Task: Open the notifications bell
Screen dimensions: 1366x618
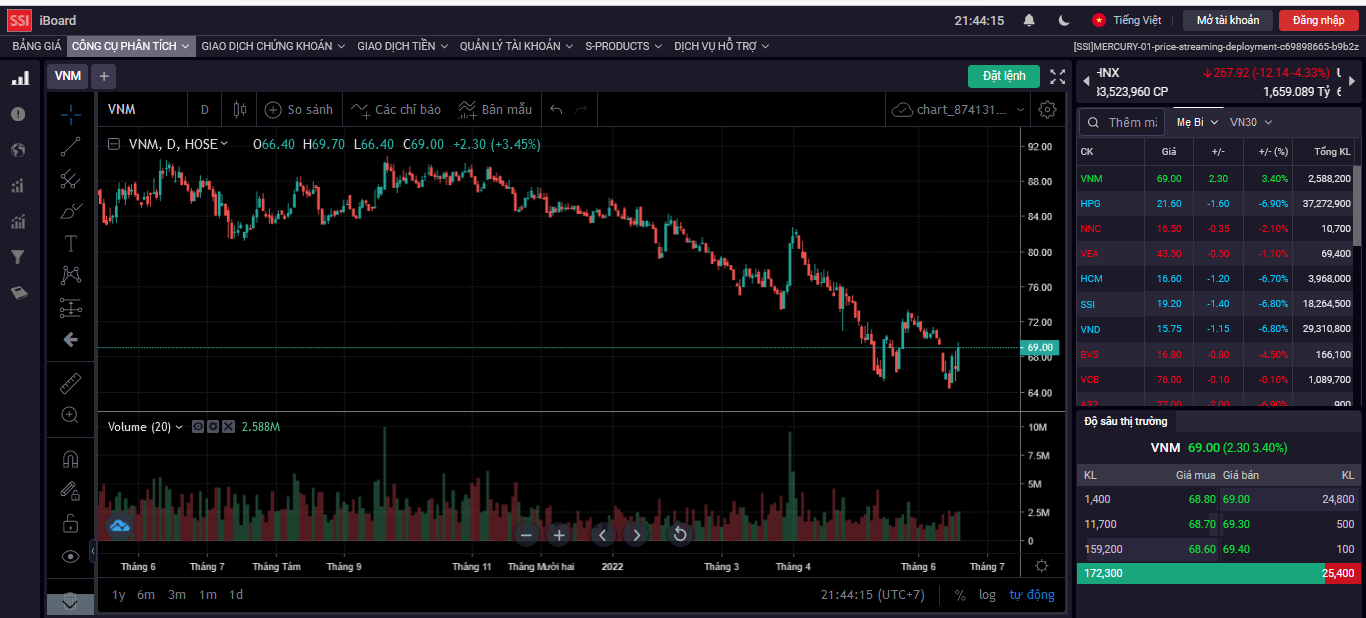Action: tap(1029, 20)
